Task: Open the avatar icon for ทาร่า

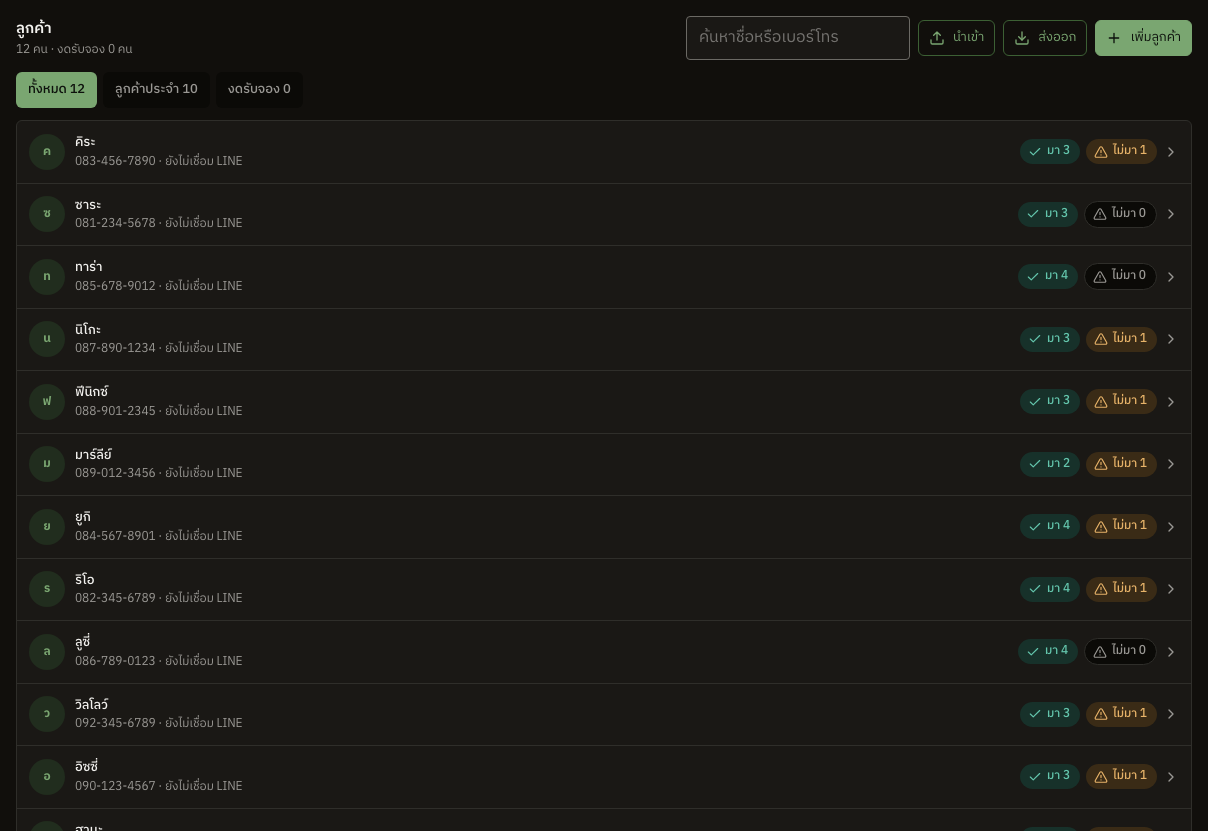Action: 47,277
